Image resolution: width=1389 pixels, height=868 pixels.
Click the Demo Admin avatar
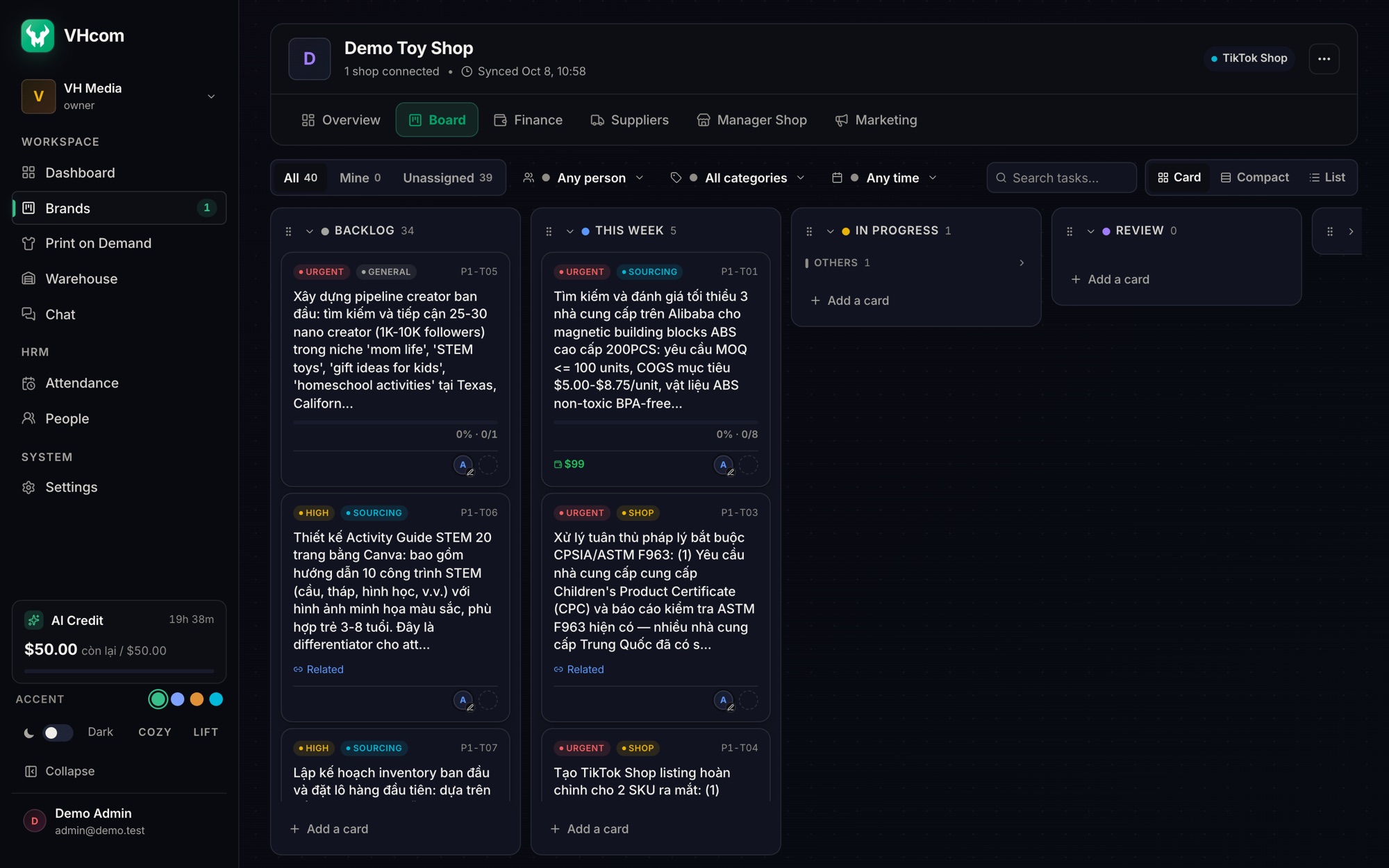pyautogui.click(x=35, y=821)
